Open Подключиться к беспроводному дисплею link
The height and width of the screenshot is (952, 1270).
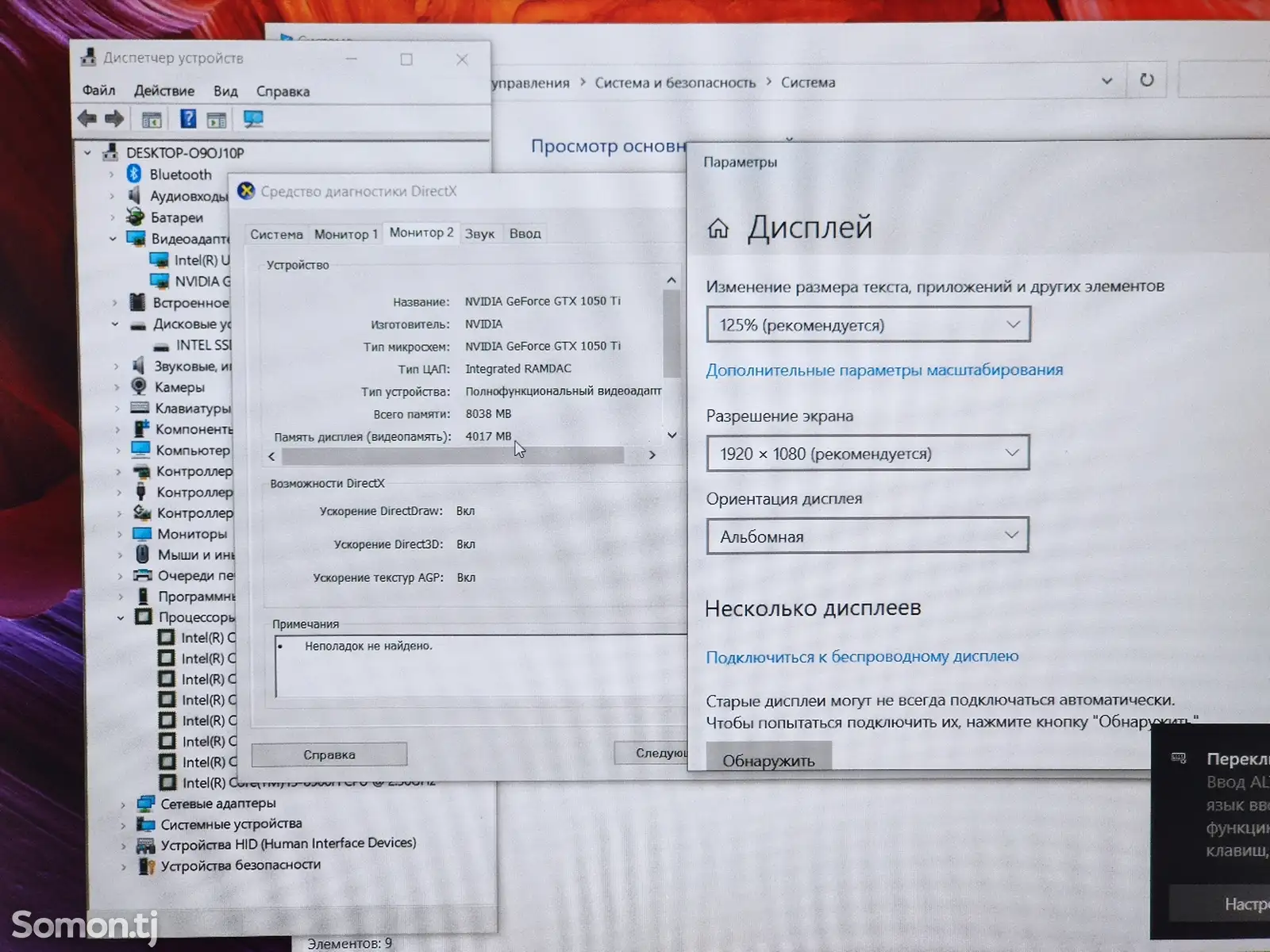(x=862, y=656)
